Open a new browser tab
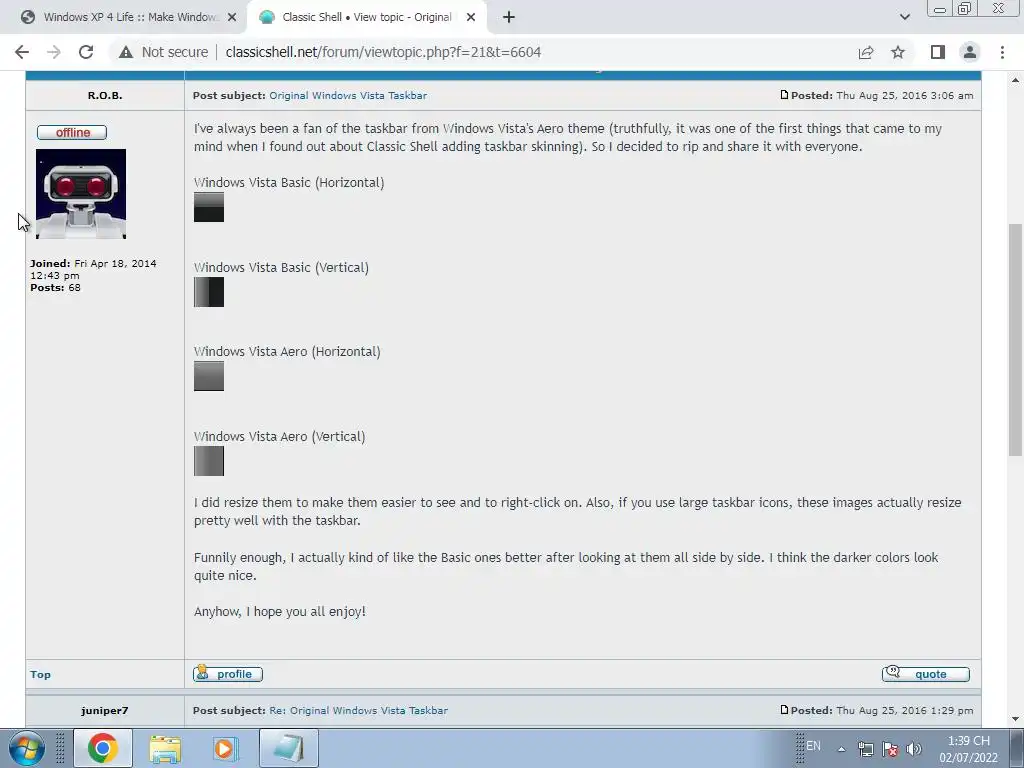Image resolution: width=1024 pixels, height=768 pixels. tap(509, 17)
